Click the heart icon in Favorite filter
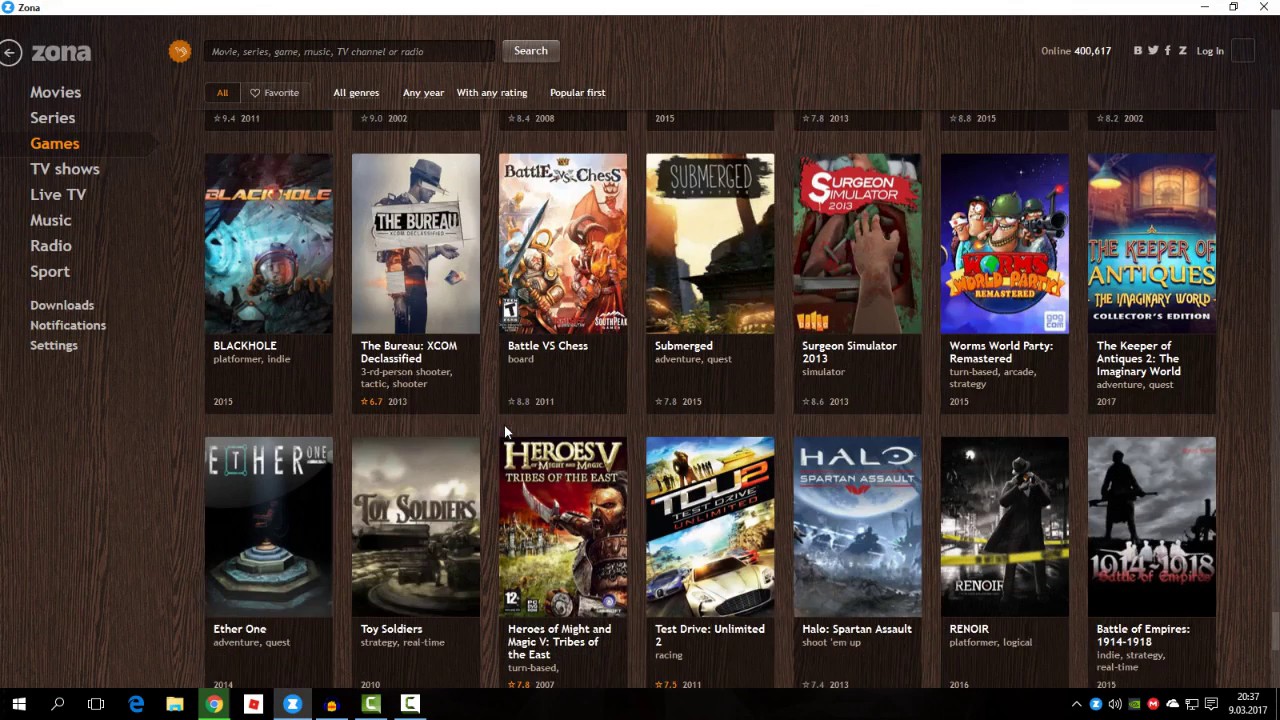The width and height of the screenshot is (1280, 720). [255, 93]
